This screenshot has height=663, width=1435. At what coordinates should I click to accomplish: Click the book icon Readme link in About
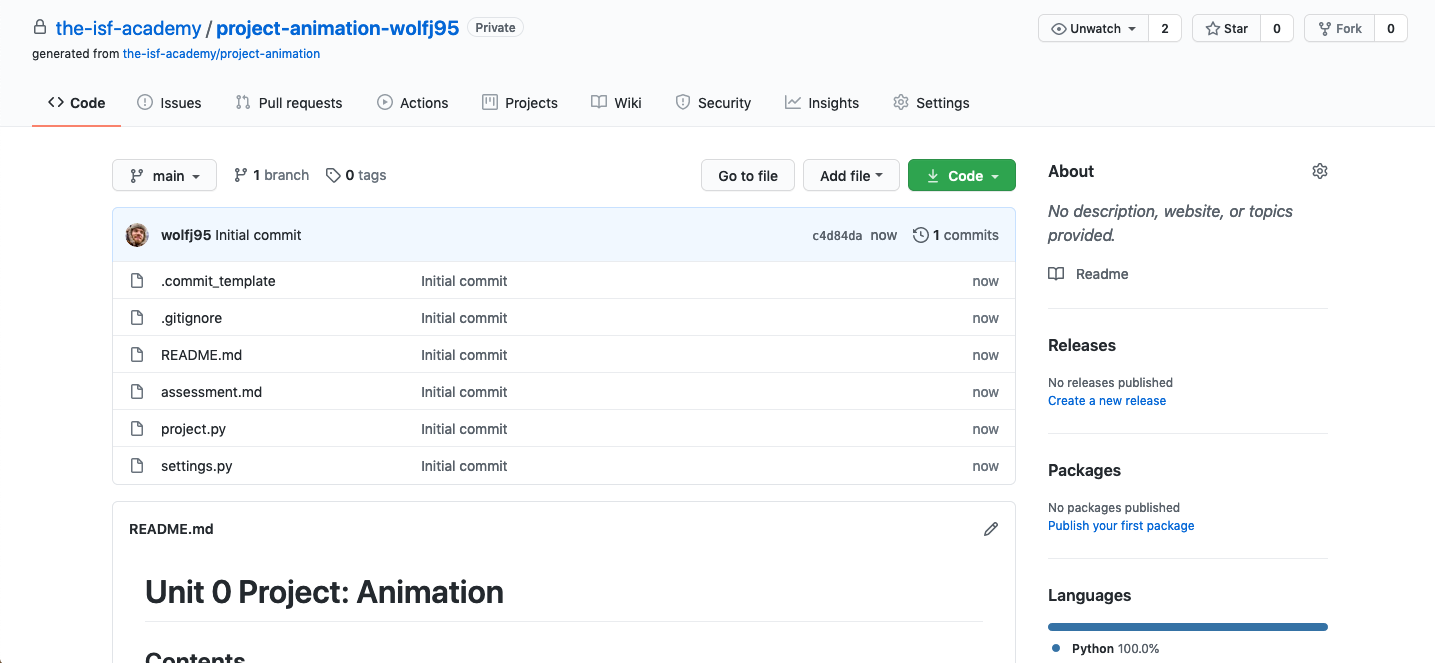[x=1088, y=274]
